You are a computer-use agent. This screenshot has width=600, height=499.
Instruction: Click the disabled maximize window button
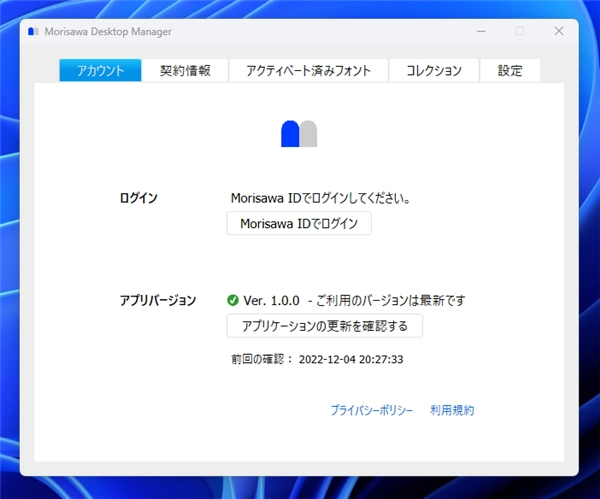point(520,31)
